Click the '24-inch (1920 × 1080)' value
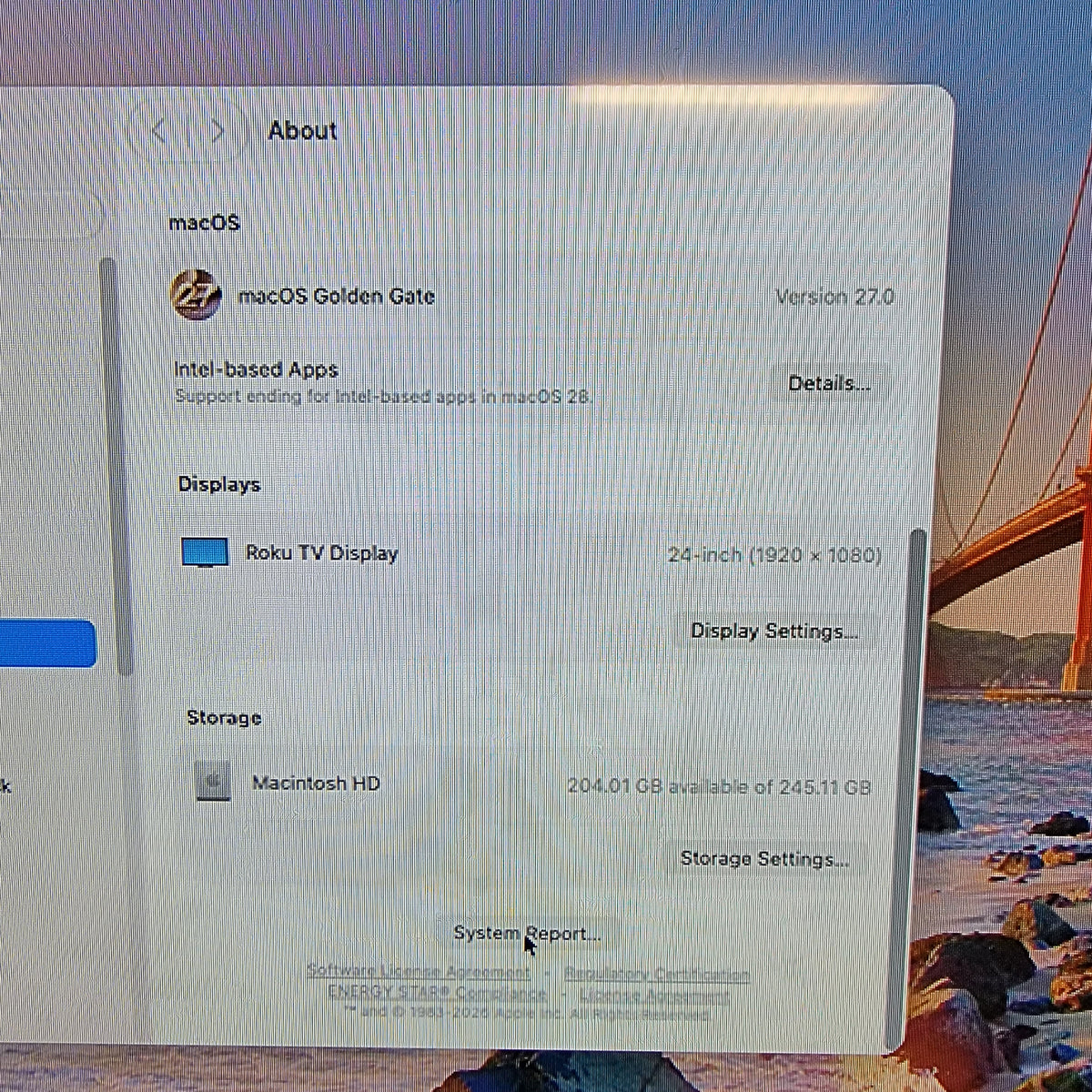Viewport: 1092px width, 1092px height. [x=774, y=554]
